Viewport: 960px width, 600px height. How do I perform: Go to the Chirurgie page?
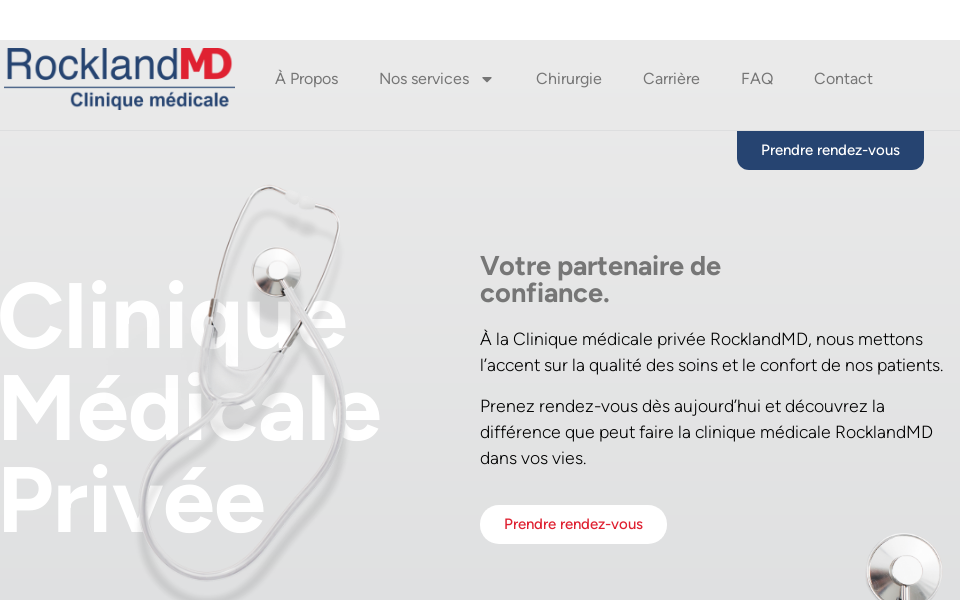click(x=568, y=79)
